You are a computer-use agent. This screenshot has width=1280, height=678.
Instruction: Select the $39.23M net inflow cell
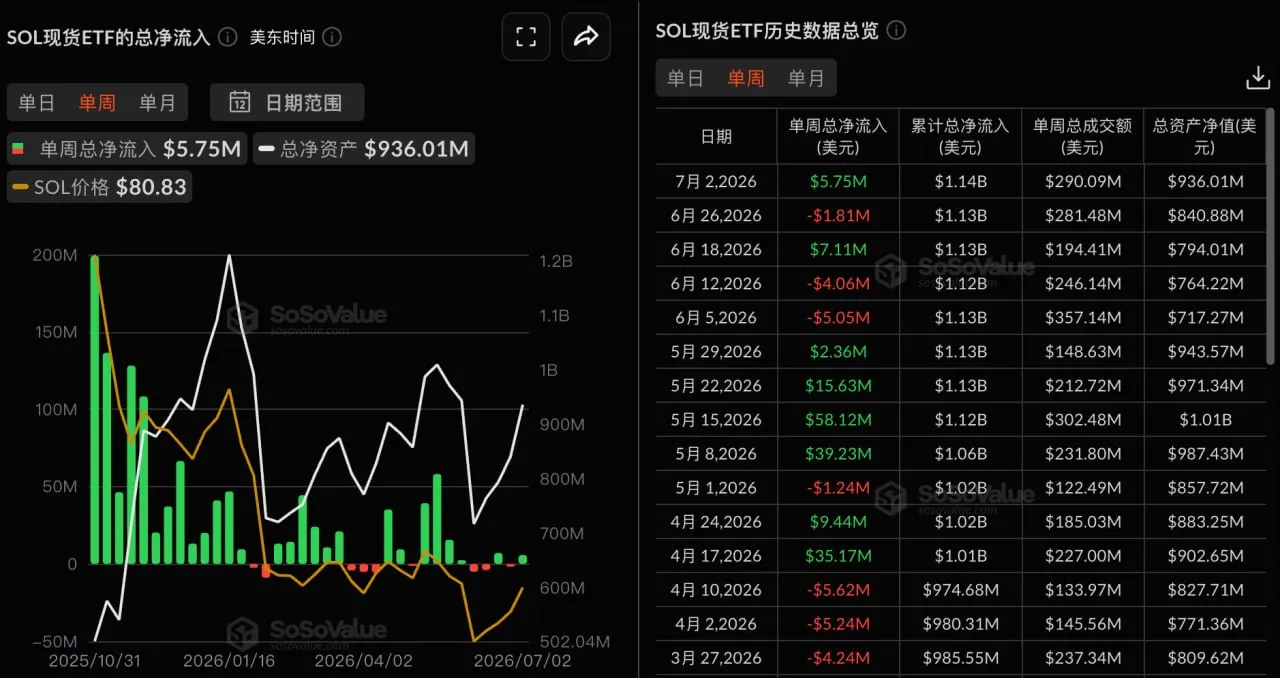(838, 453)
